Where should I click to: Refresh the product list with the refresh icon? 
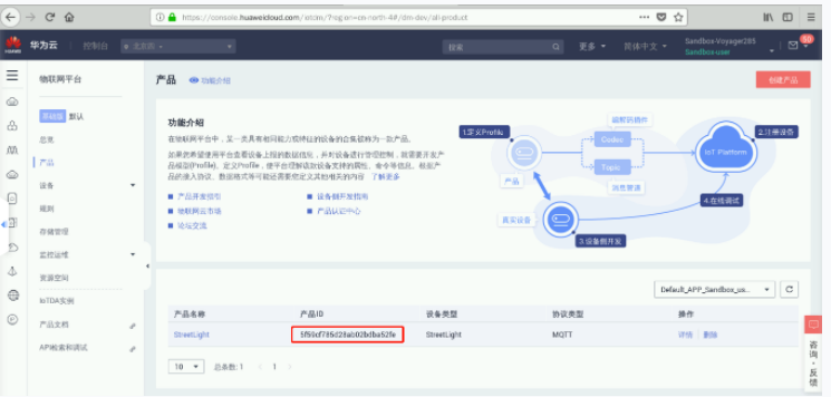click(789, 289)
